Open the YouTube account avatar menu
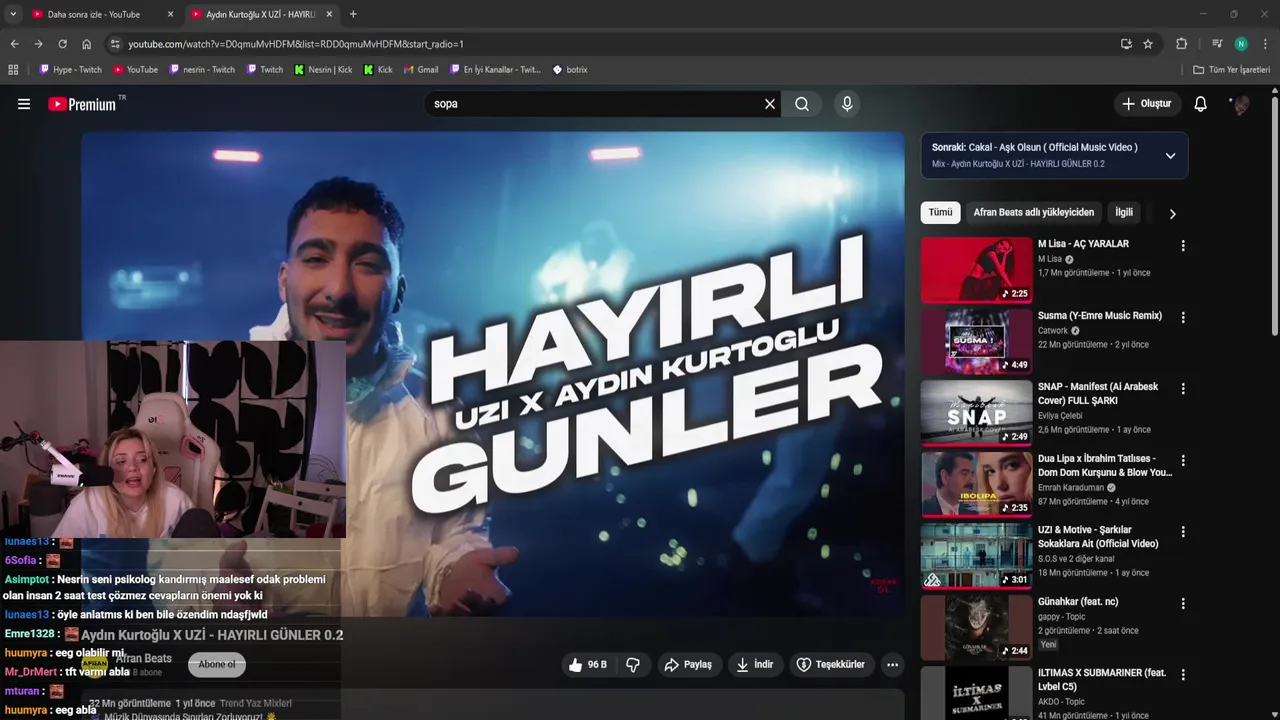 [1240, 104]
